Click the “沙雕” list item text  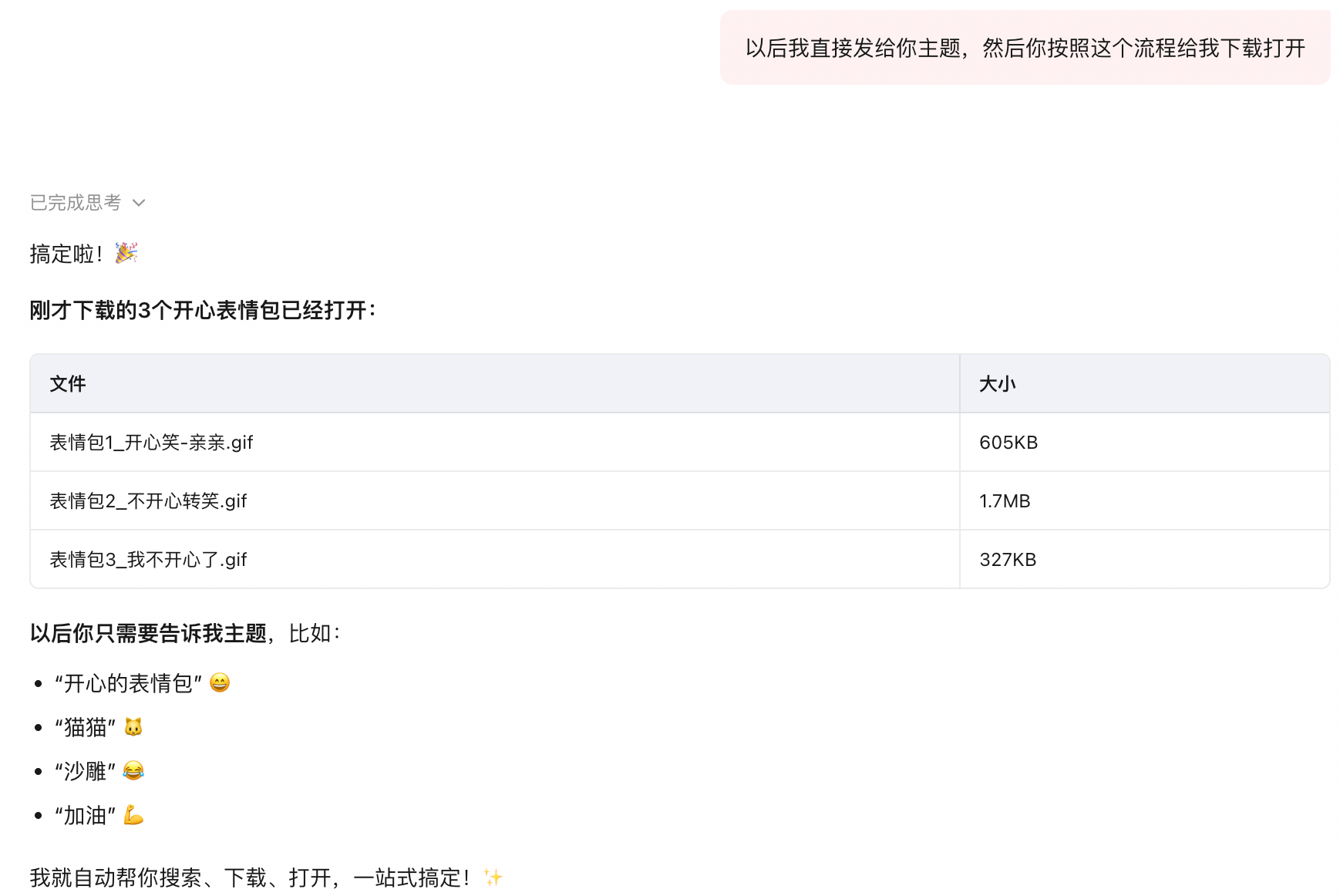[85, 771]
